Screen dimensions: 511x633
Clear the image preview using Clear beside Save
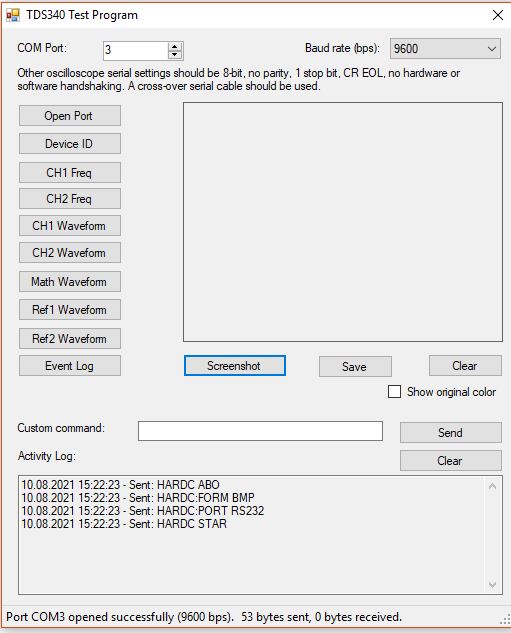pos(465,366)
